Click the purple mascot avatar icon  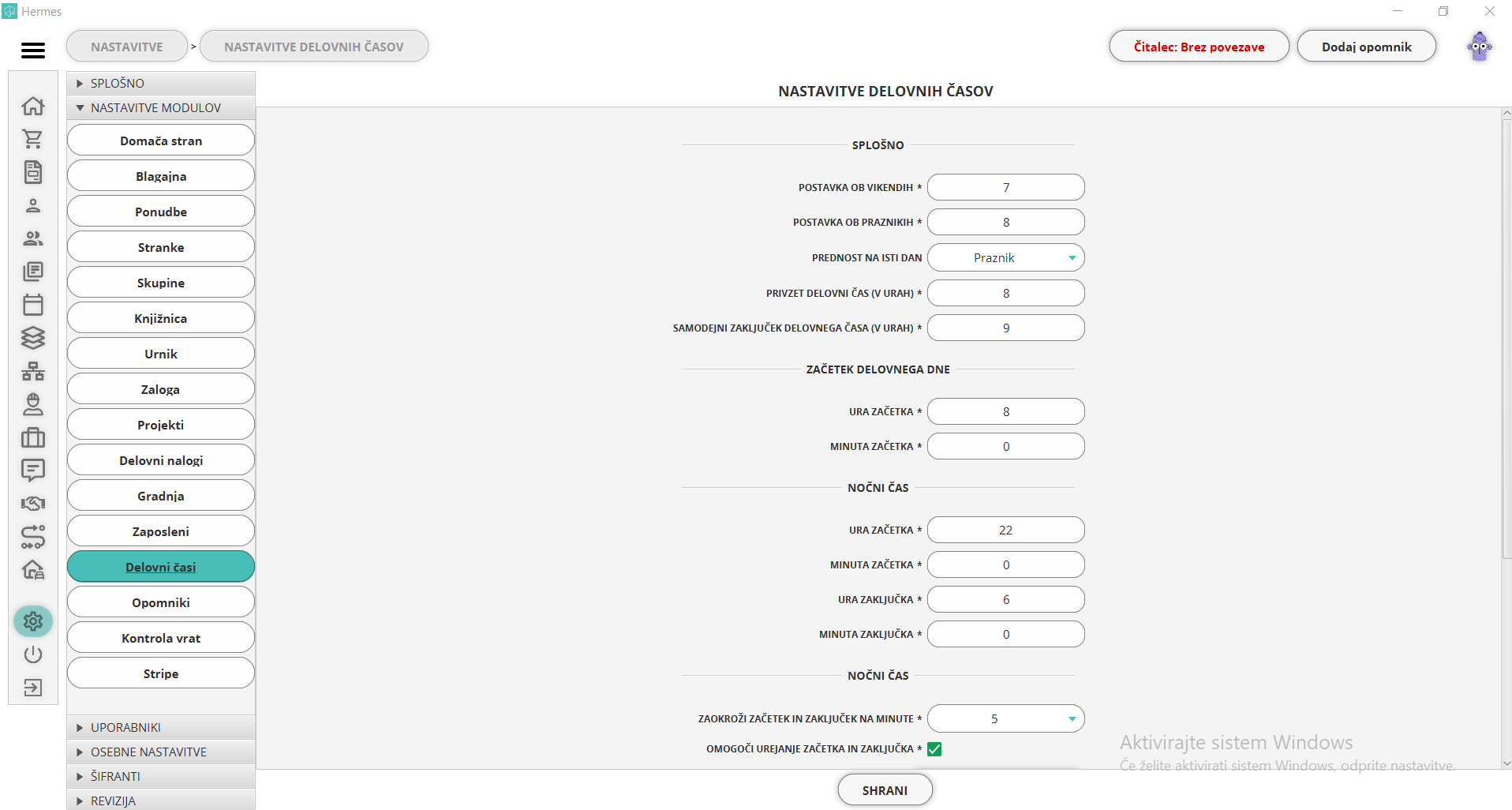(x=1480, y=47)
